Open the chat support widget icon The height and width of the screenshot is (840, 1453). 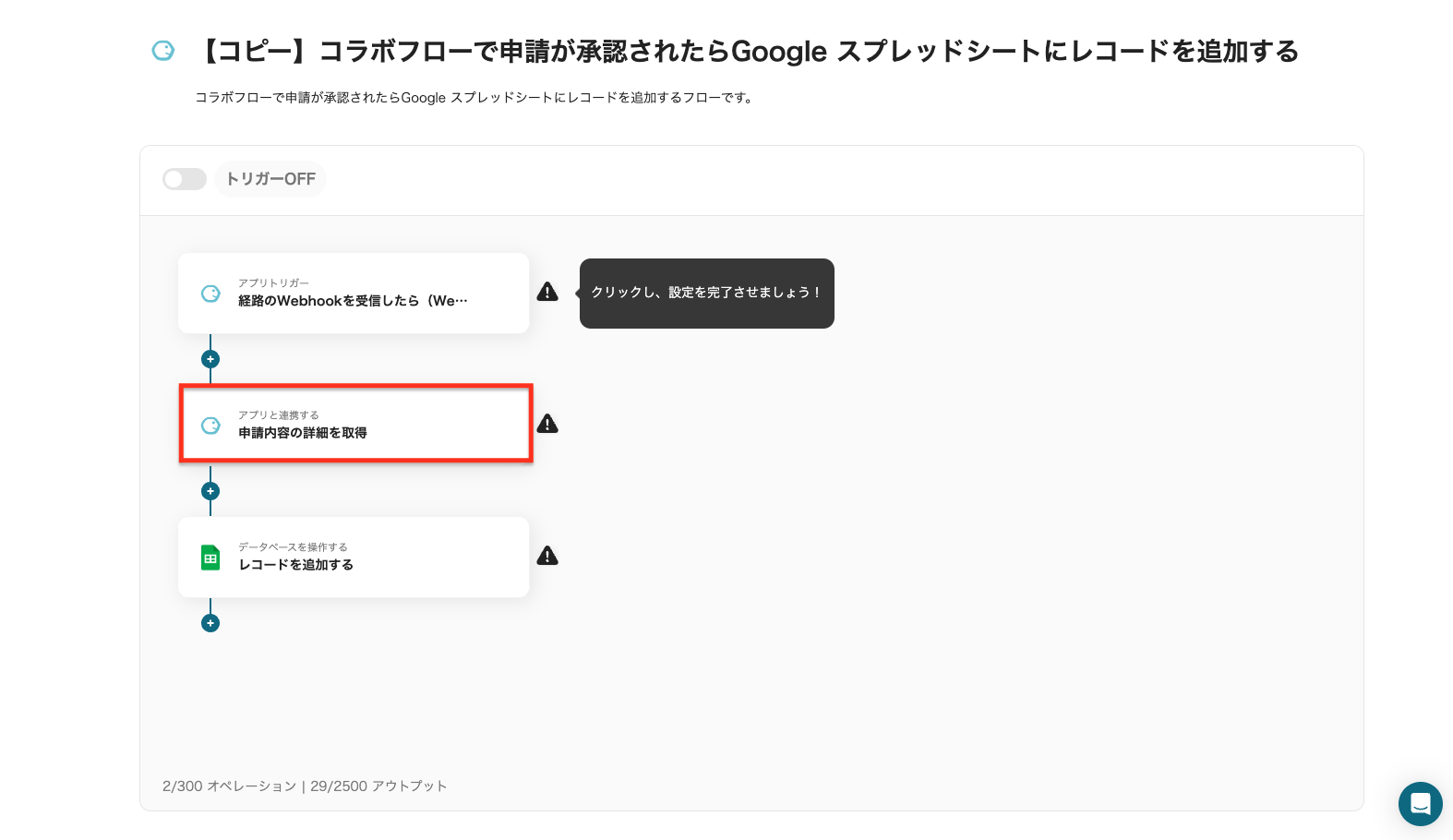(x=1420, y=804)
